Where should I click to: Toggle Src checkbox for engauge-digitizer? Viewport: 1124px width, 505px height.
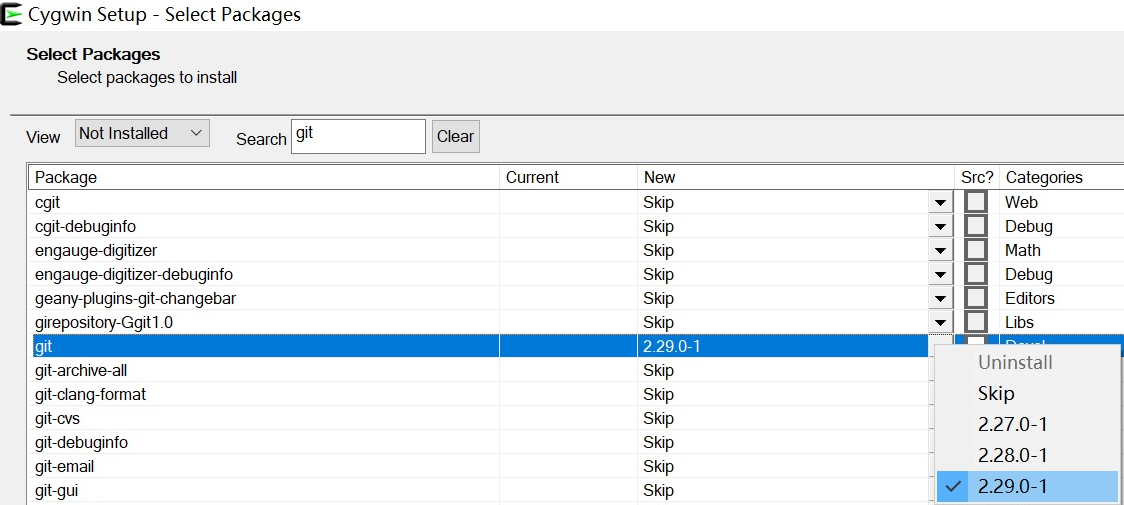click(976, 250)
